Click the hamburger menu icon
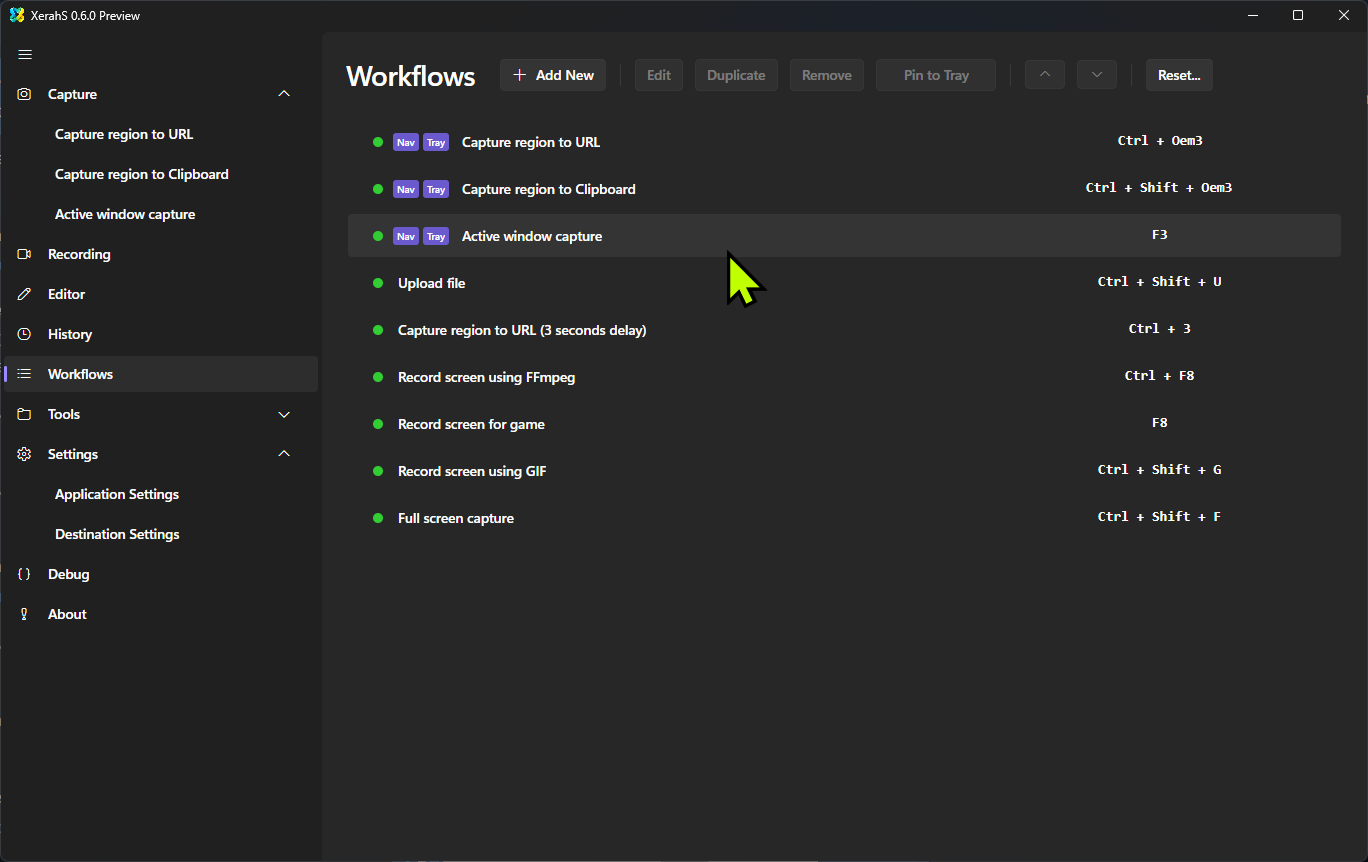Image resolution: width=1368 pixels, height=862 pixels. coord(26,54)
